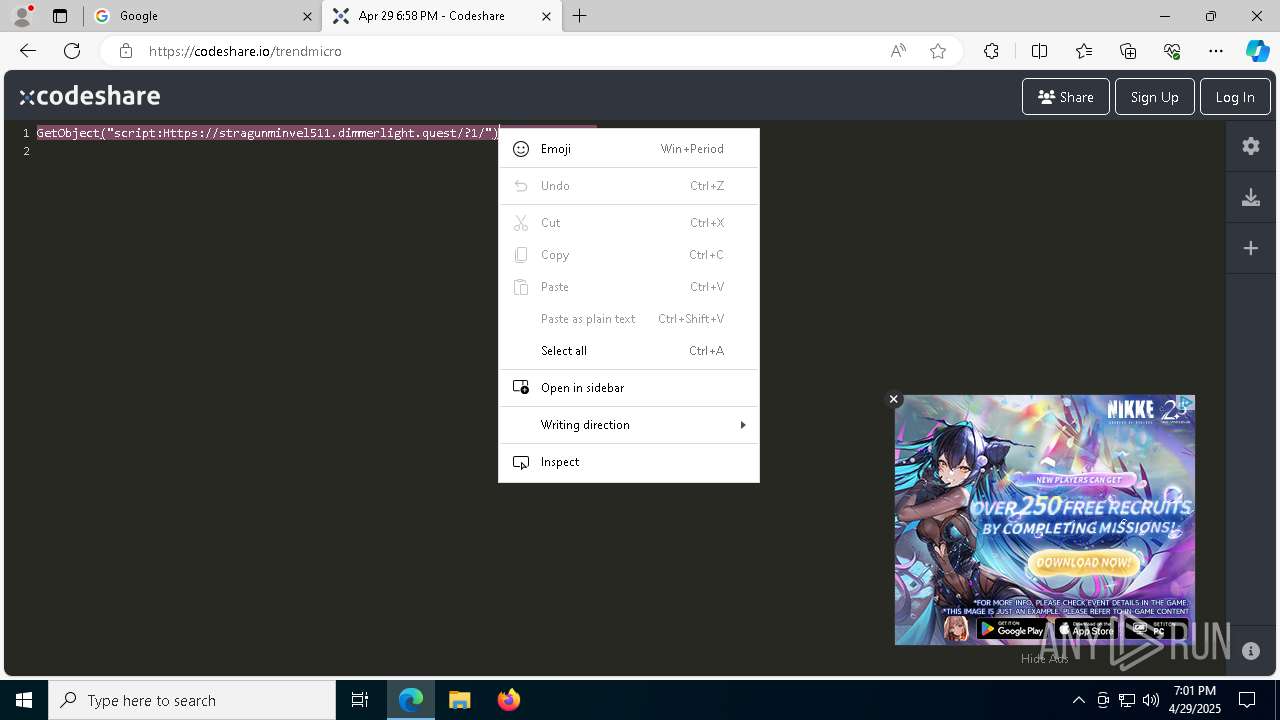Screen dimensions: 1280x720
Task: Close the NIKKE ad with X
Action: pos(894,399)
